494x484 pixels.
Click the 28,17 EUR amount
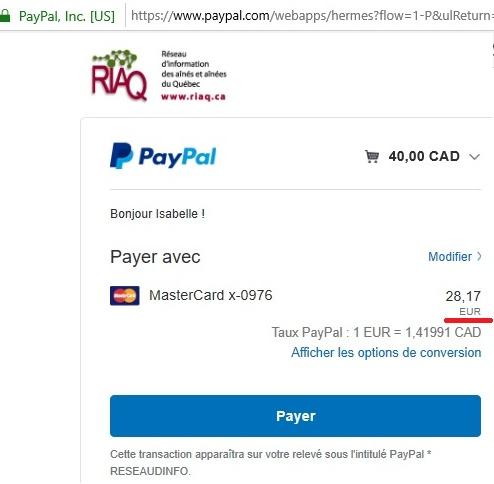pyautogui.click(x=463, y=303)
